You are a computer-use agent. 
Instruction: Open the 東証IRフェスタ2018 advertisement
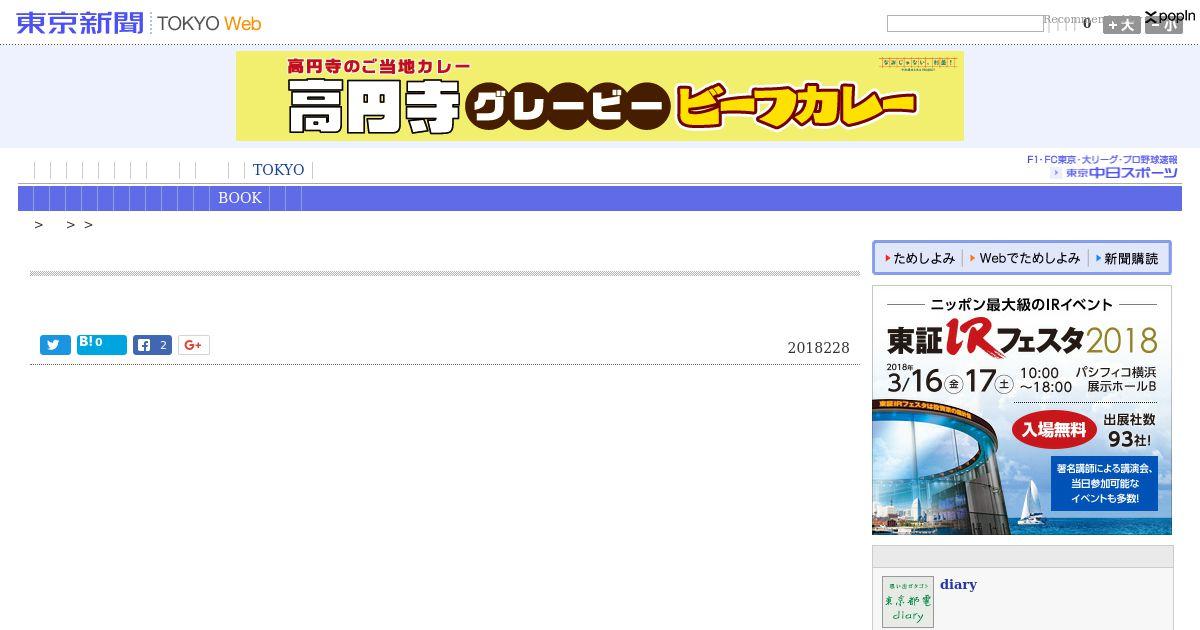(x=1022, y=410)
